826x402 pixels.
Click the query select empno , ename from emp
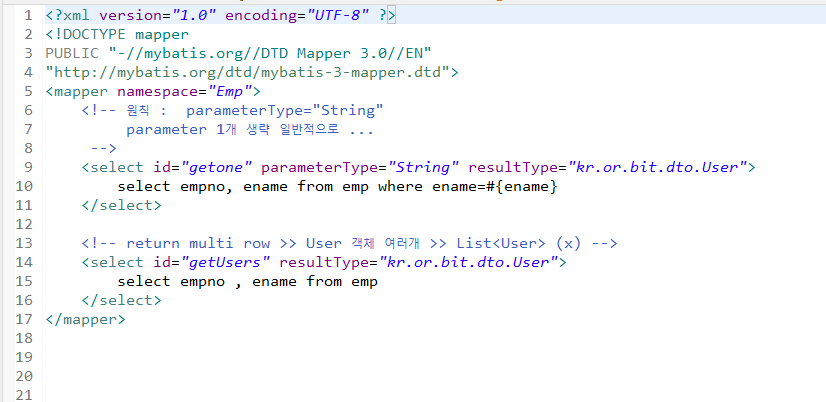(x=248, y=281)
